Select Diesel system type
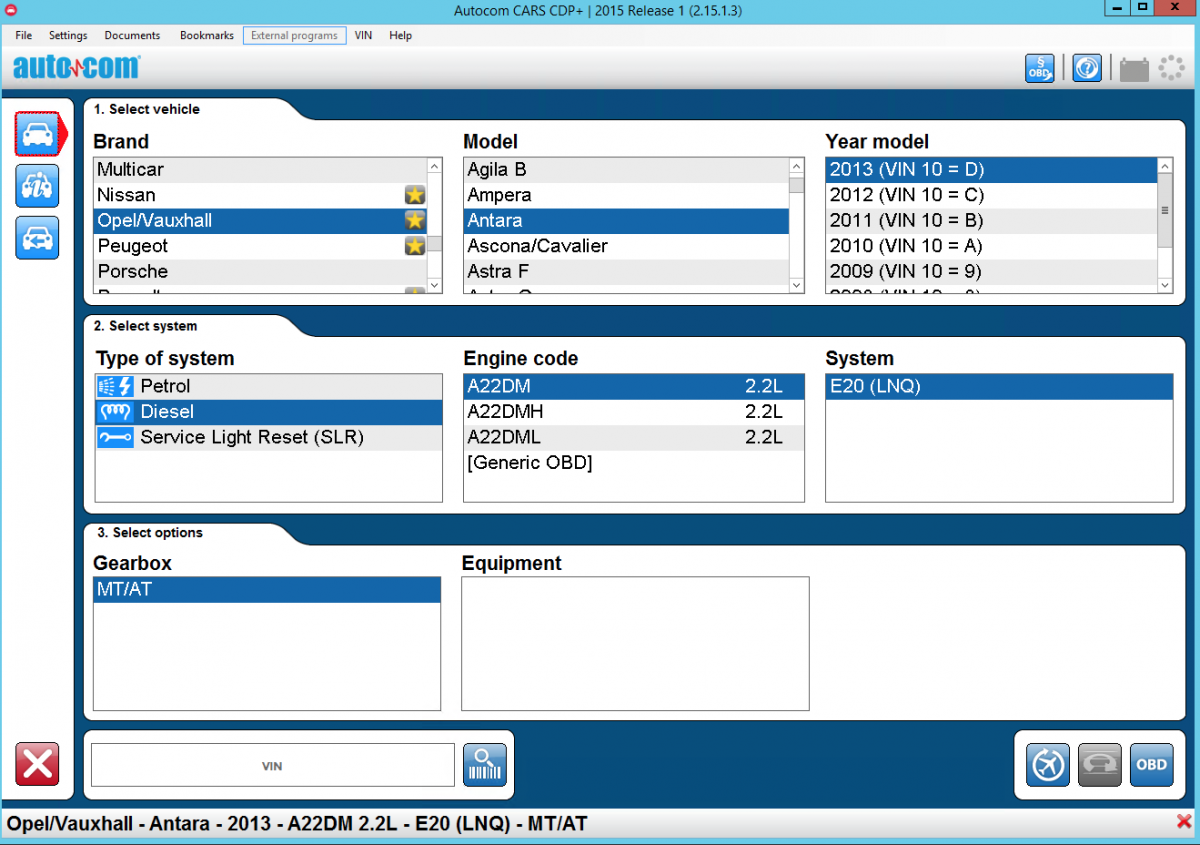The height and width of the screenshot is (845, 1200). coord(268,412)
